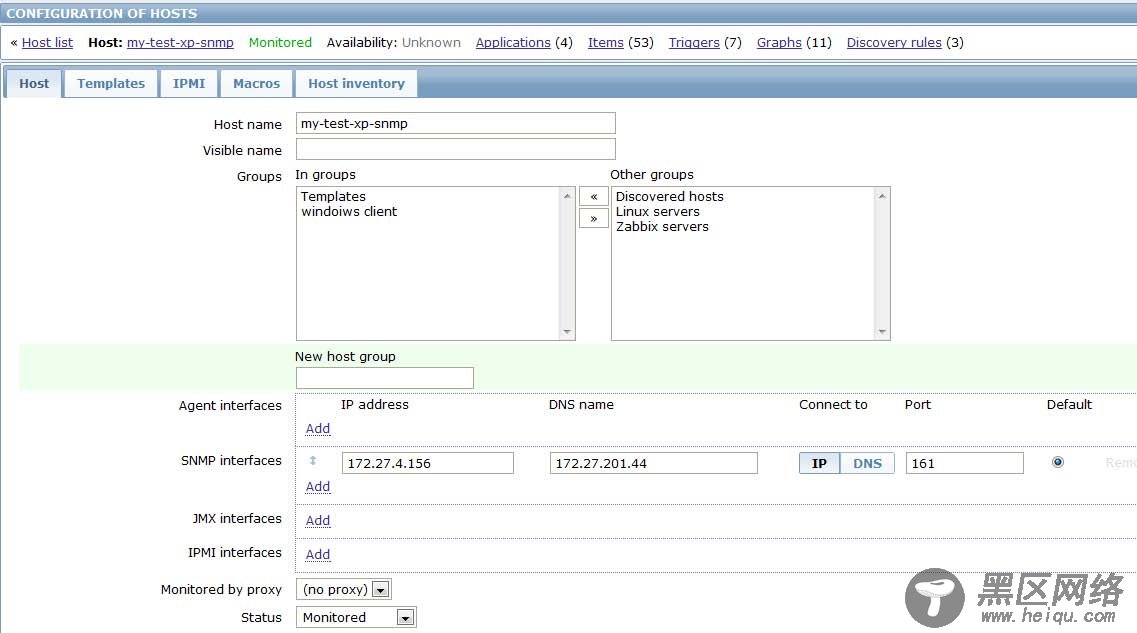This screenshot has width=1137, height=633.
Task: Click the Visible name input field
Action: (x=455, y=149)
